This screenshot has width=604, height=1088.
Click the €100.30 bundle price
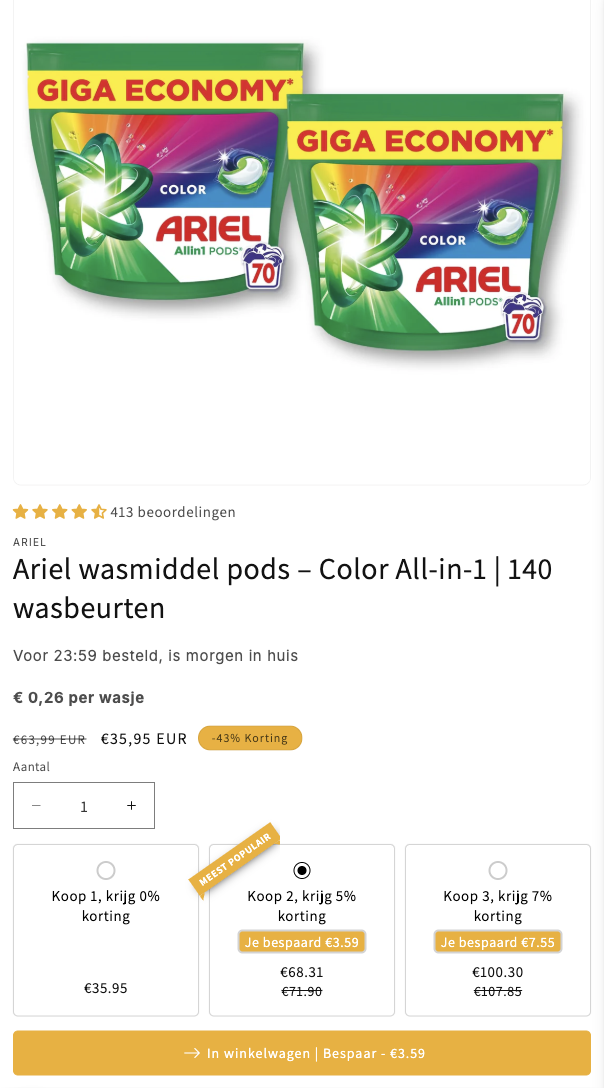pyautogui.click(x=498, y=972)
